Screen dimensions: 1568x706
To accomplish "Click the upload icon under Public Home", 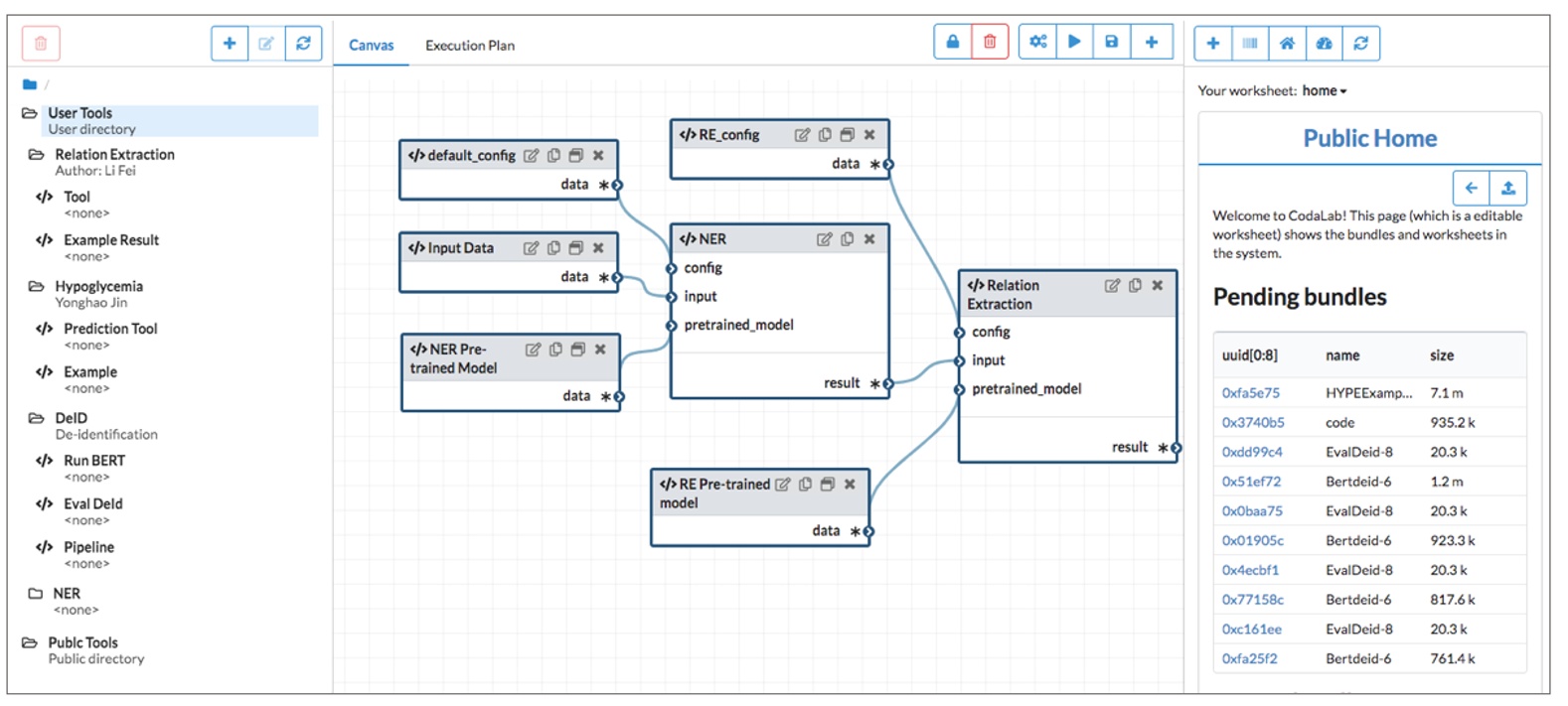I will [1507, 188].
